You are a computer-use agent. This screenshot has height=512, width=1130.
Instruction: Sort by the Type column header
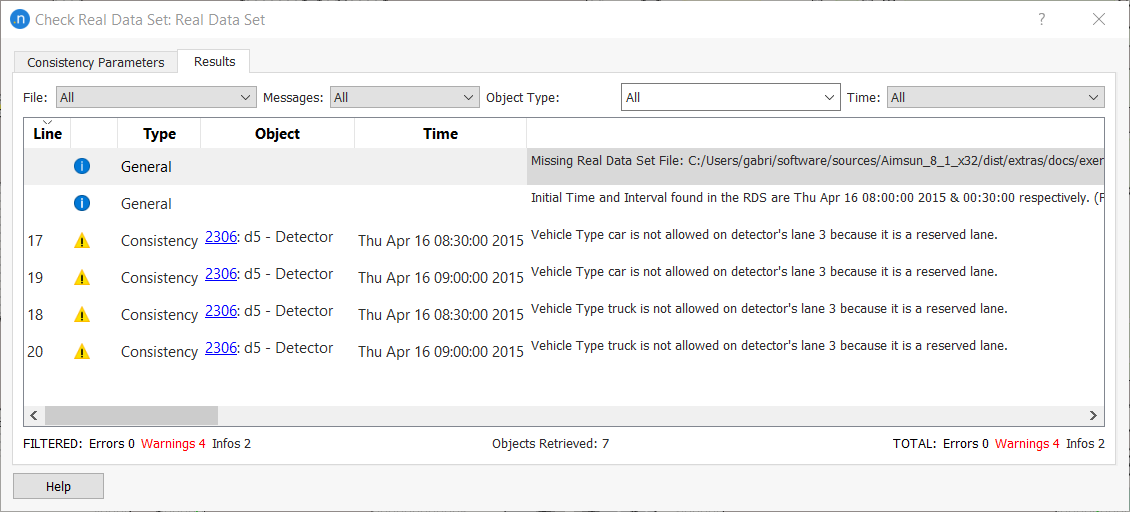[159, 133]
